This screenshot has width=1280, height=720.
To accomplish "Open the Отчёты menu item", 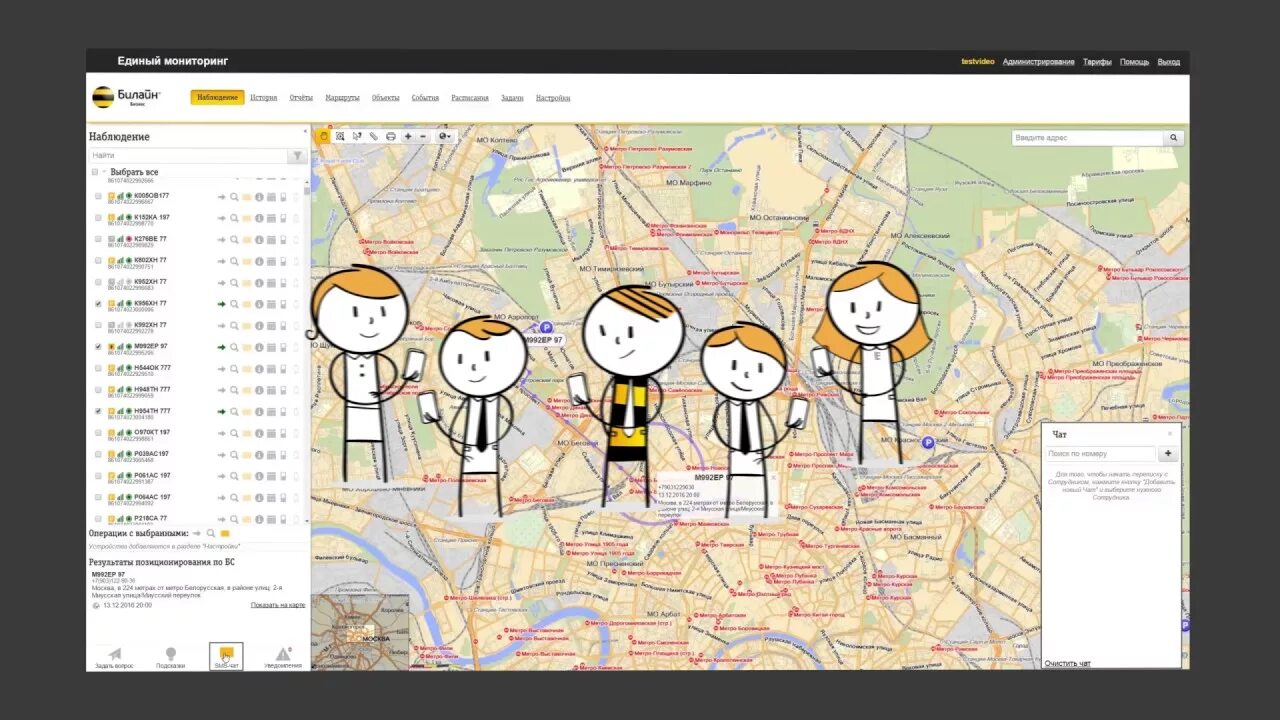I will 301,98.
